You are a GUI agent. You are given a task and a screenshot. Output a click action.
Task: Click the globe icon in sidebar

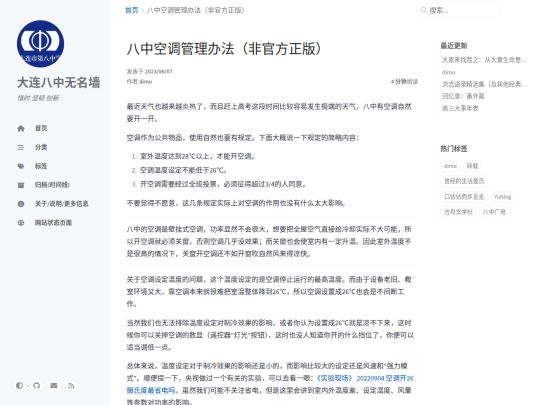click(21, 223)
